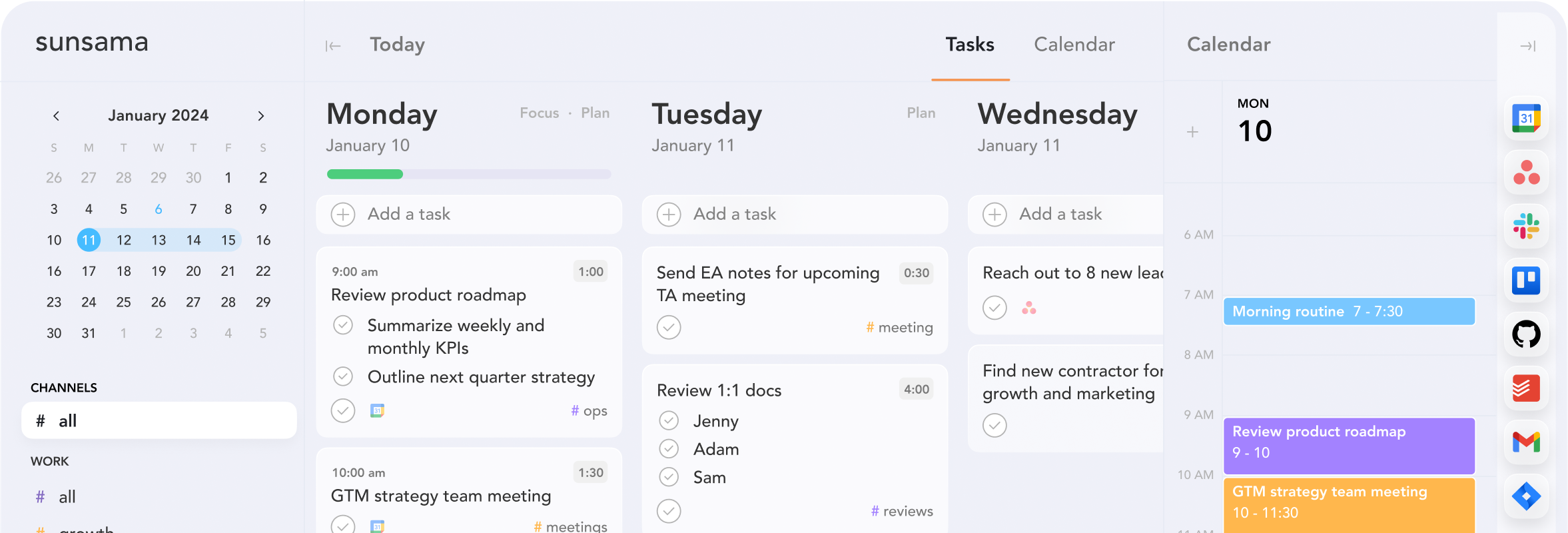Image resolution: width=1568 pixels, height=533 pixels.
Task: Open the blue Morning routine calendar event
Action: tap(1350, 311)
